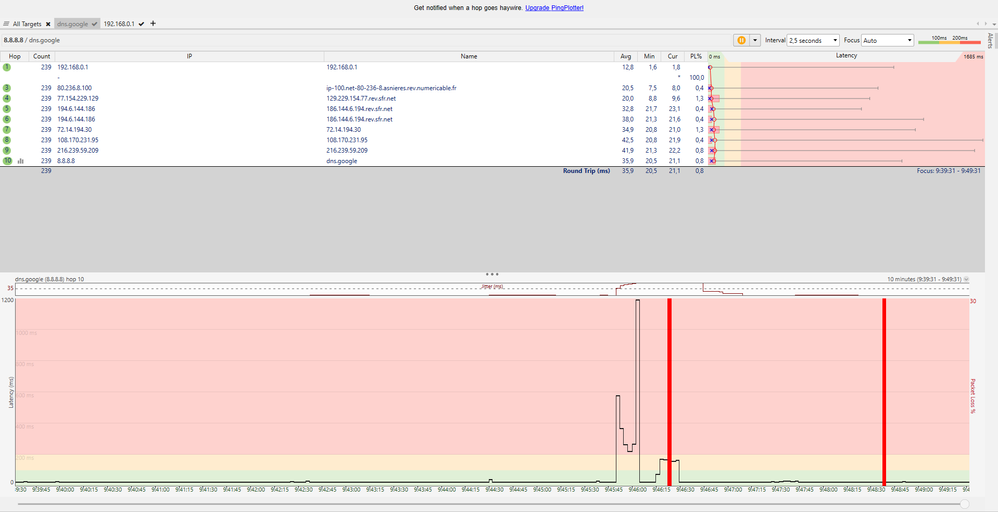The height and width of the screenshot is (512, 998).
Task: Switch to the All Targets tab
Action: 27,24
